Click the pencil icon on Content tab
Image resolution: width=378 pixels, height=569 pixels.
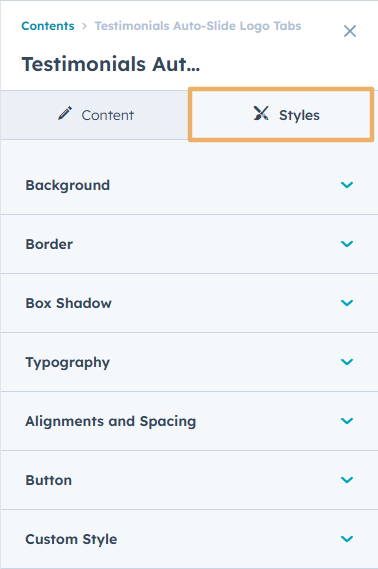(65, 113)
